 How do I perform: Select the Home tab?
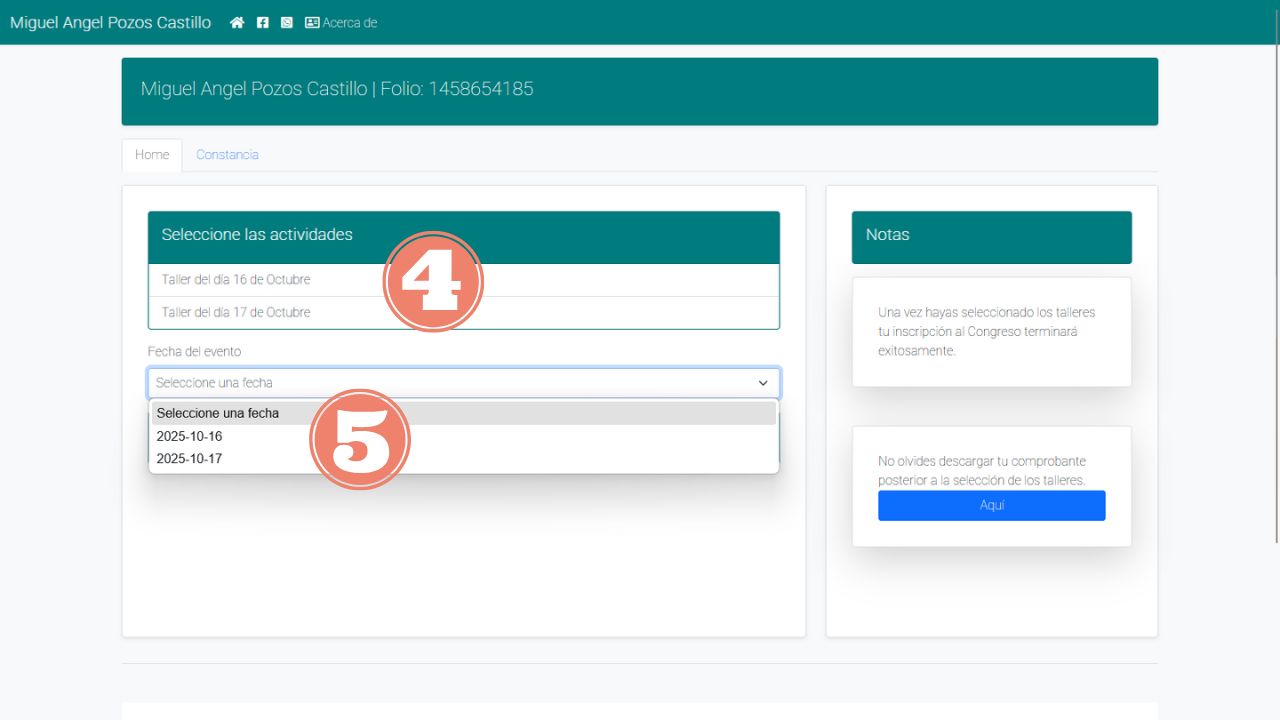152,155
